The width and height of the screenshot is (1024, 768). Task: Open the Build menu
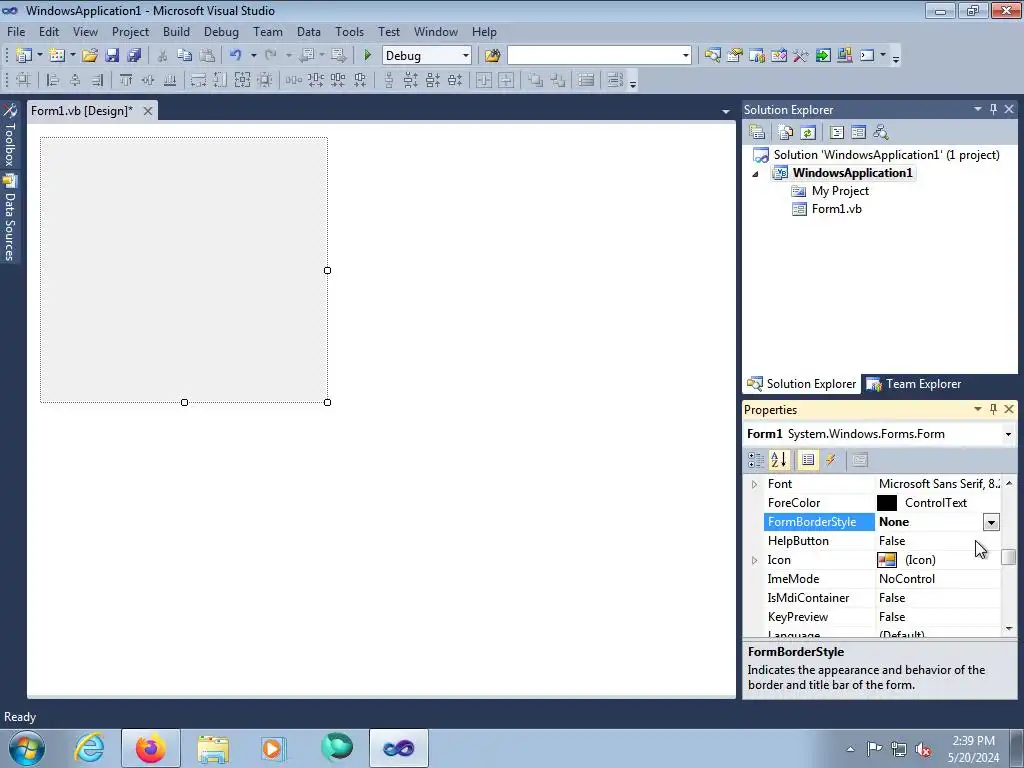click(176, 32)
